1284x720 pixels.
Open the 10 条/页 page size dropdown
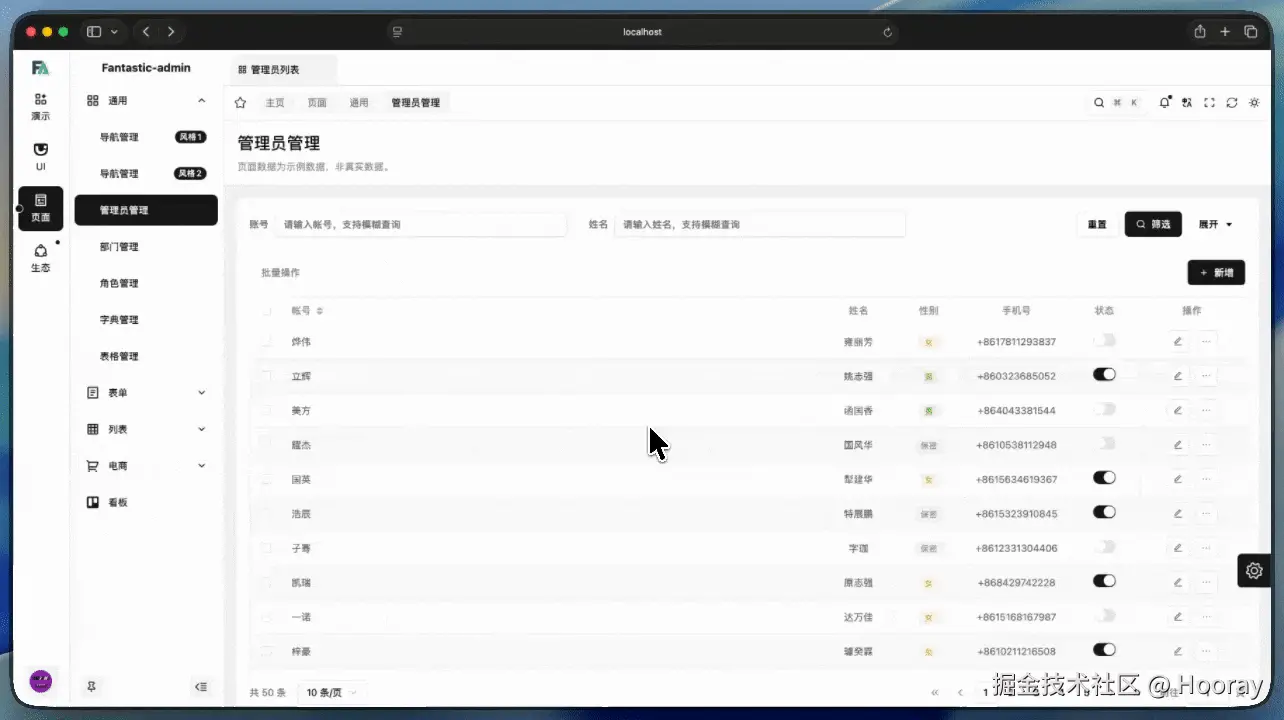tap(333, 692)
